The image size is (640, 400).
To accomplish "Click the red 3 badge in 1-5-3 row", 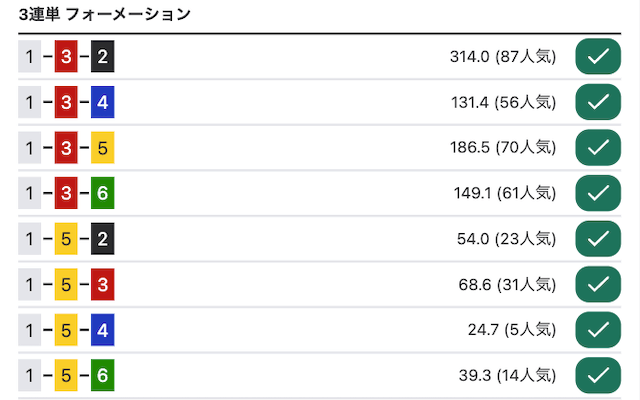I will (102, 284).
